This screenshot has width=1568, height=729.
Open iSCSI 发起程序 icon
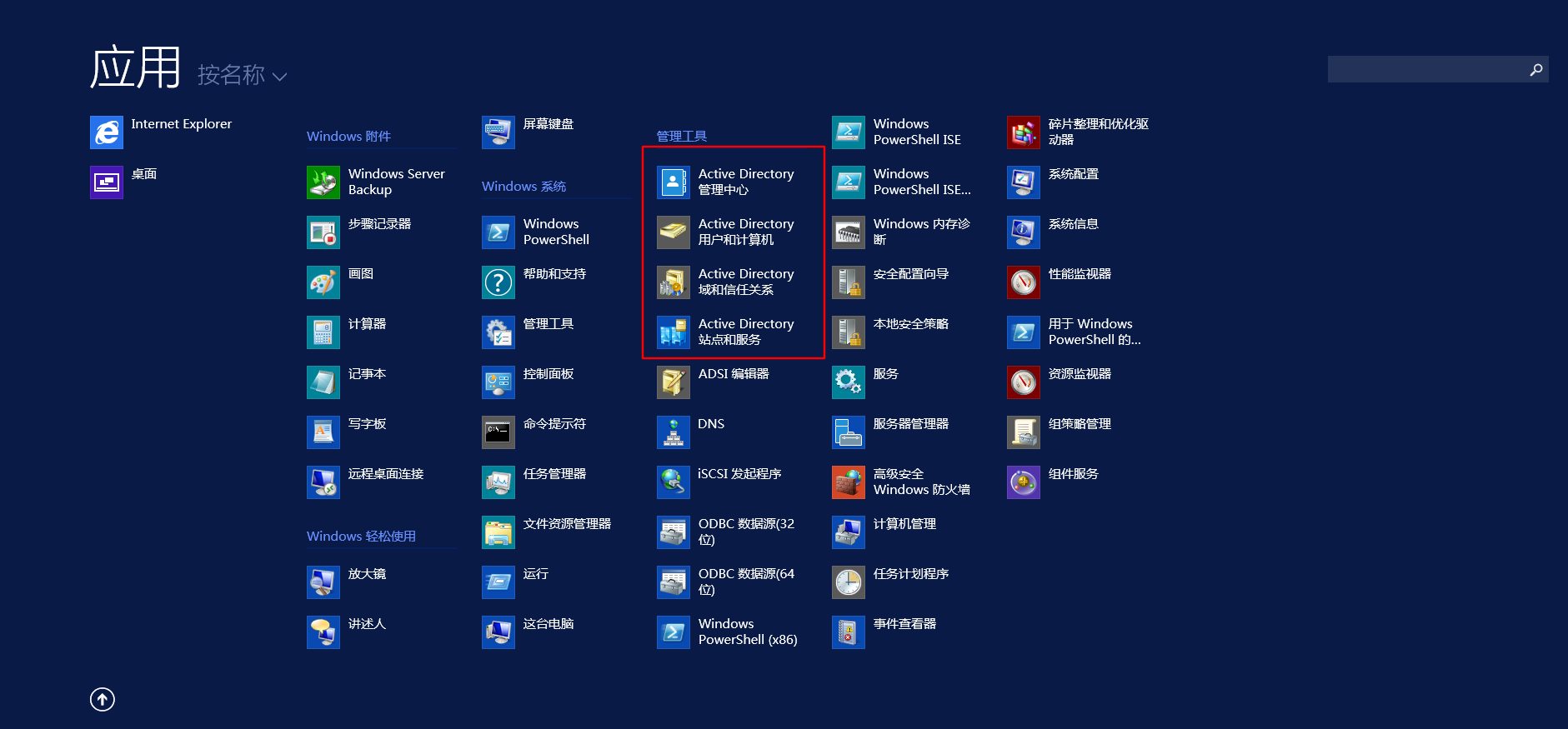click(x=674, y=482)
